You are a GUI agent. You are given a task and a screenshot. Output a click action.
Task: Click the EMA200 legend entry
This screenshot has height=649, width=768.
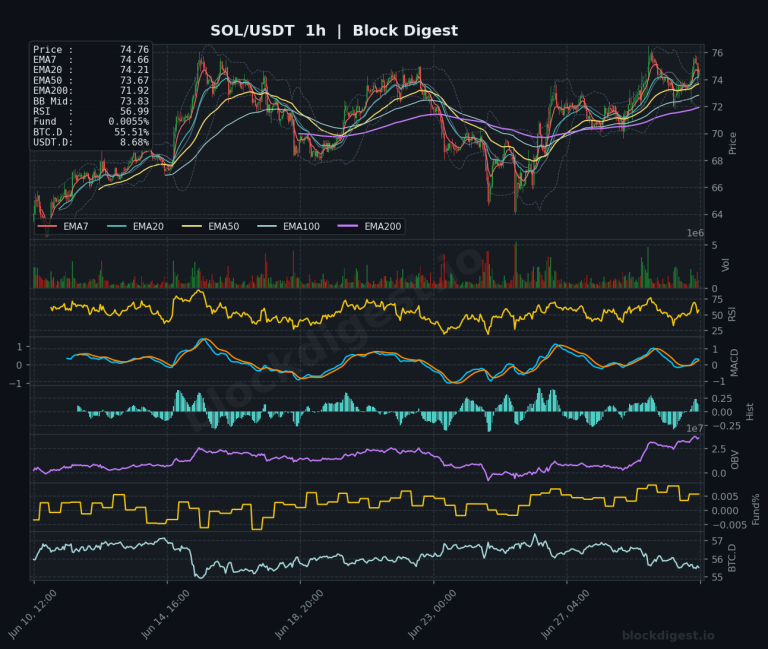pos(369,226)
